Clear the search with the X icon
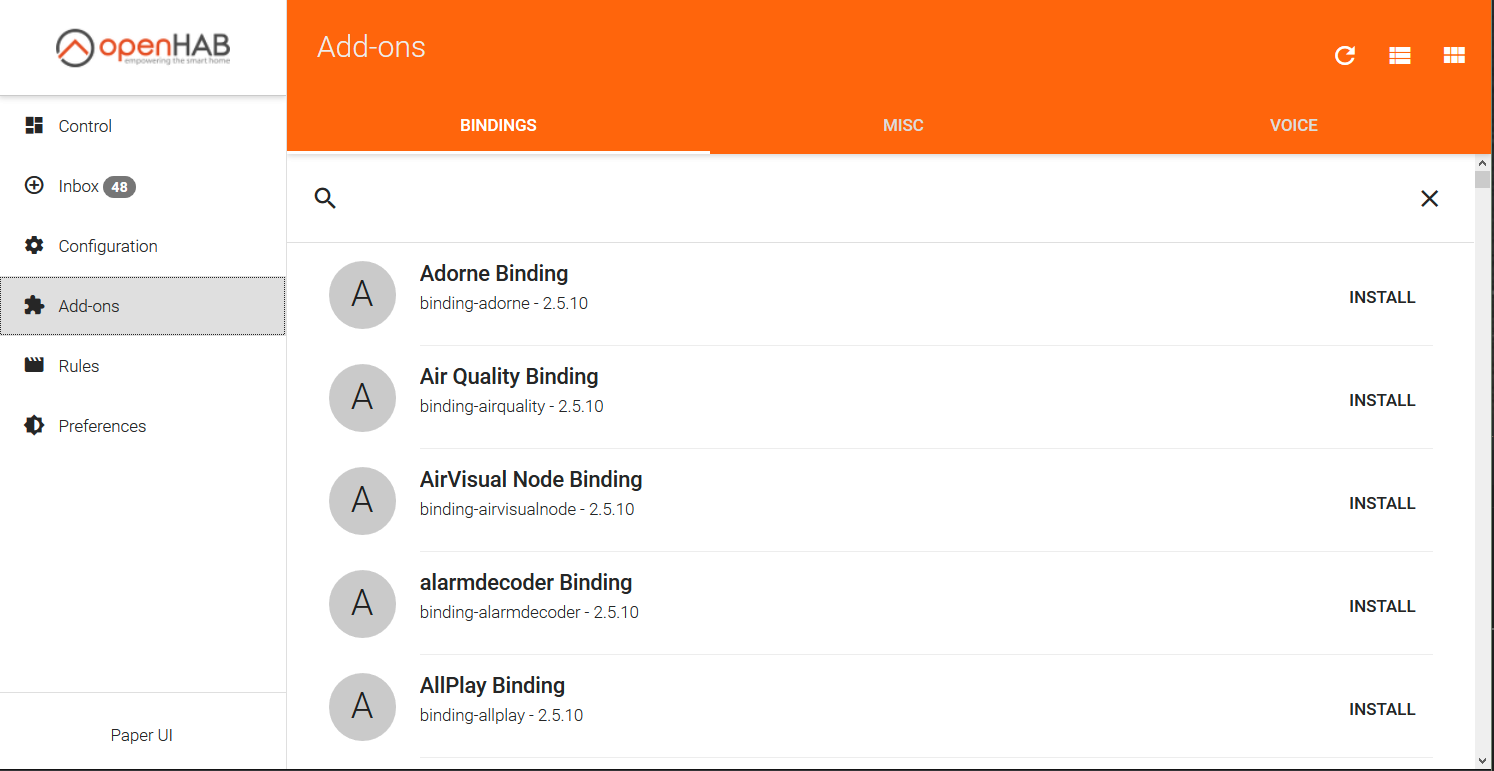 tap(1430, 199)
